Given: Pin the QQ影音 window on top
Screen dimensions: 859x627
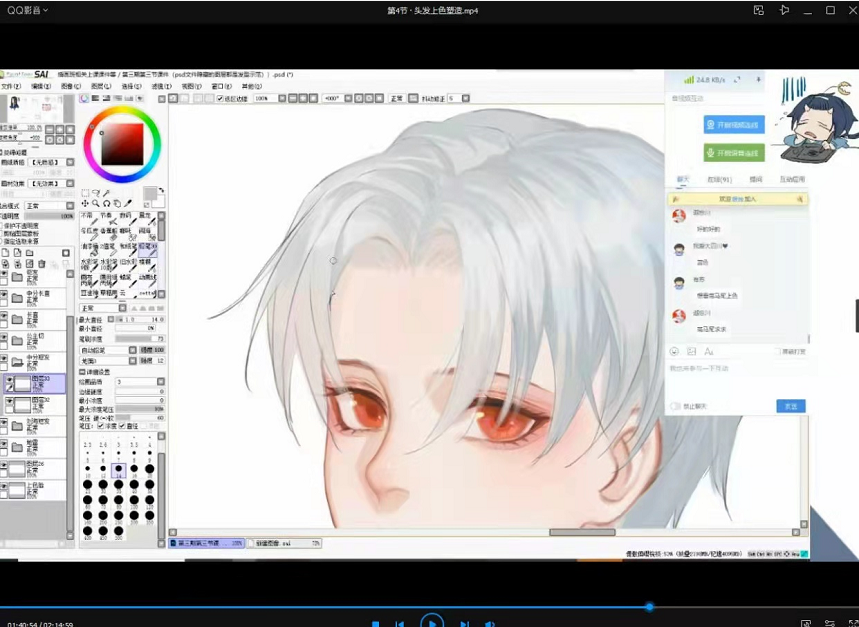Looking at the screenshot, I should [784, 10].
